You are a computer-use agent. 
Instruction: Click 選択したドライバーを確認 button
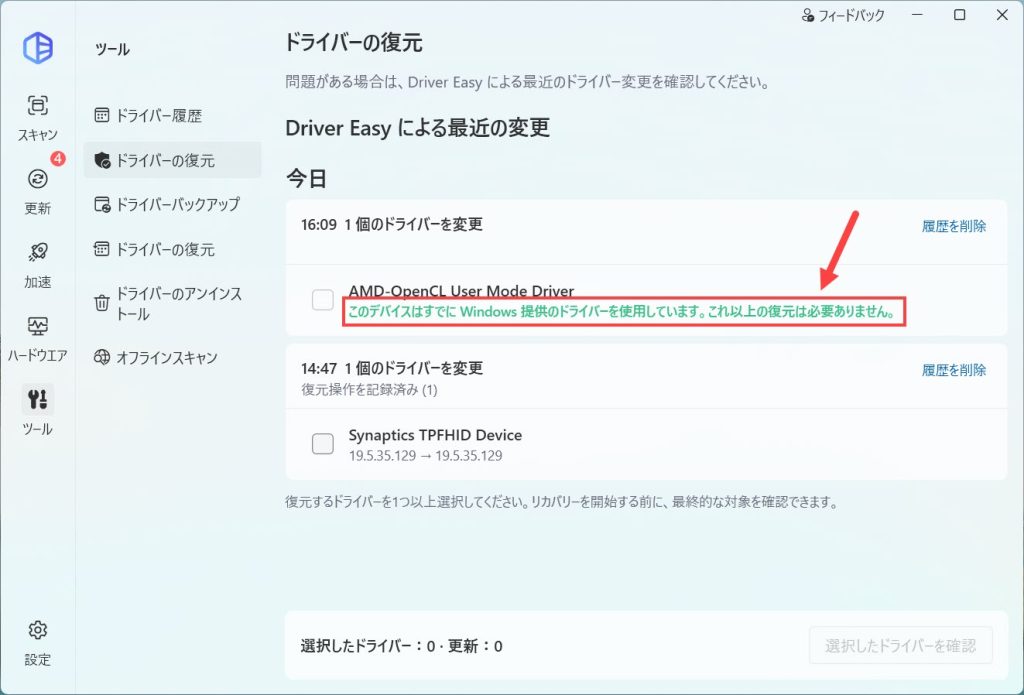click(901, 645)
